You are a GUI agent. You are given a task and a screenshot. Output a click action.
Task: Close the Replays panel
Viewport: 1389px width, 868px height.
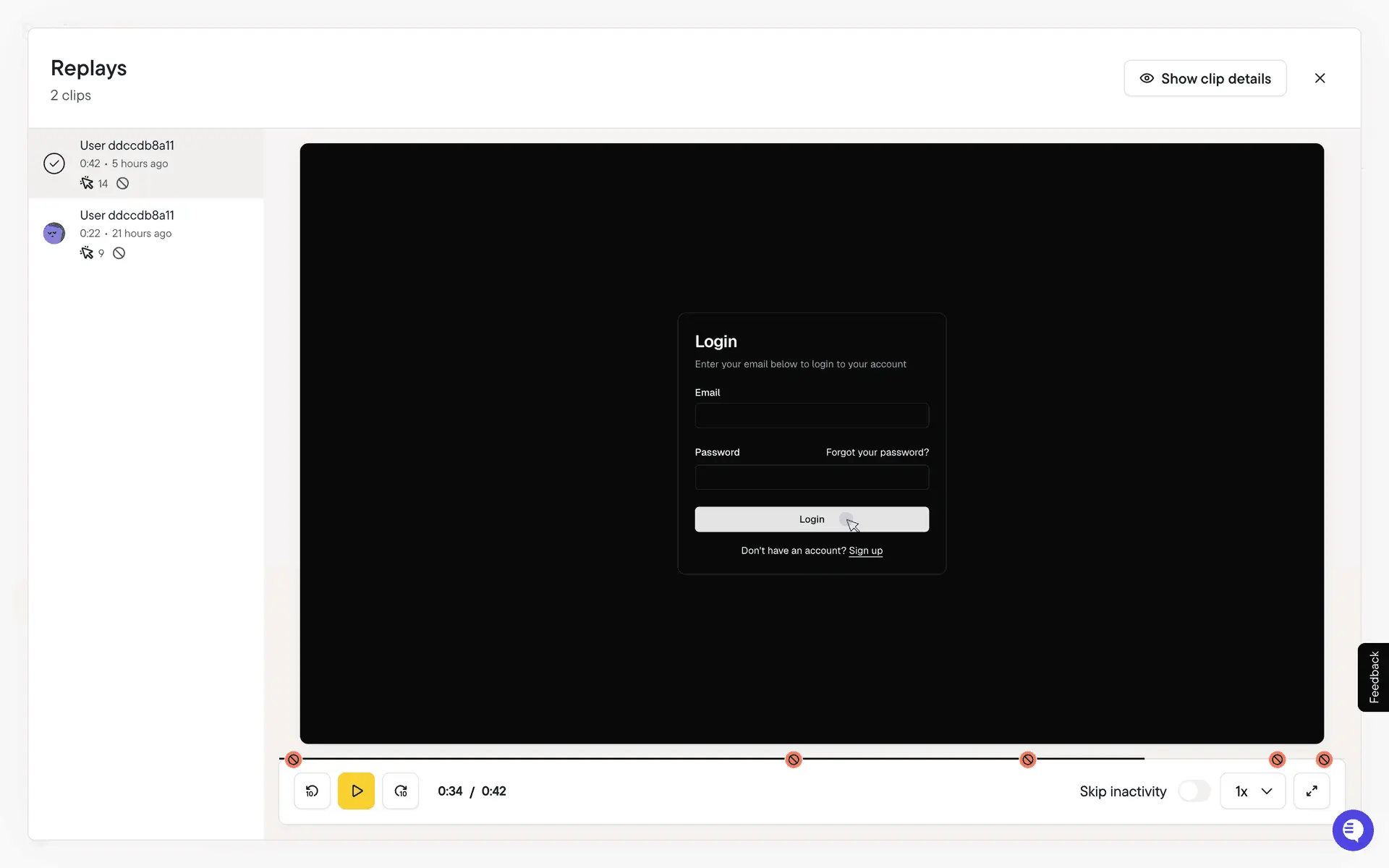1320,78
